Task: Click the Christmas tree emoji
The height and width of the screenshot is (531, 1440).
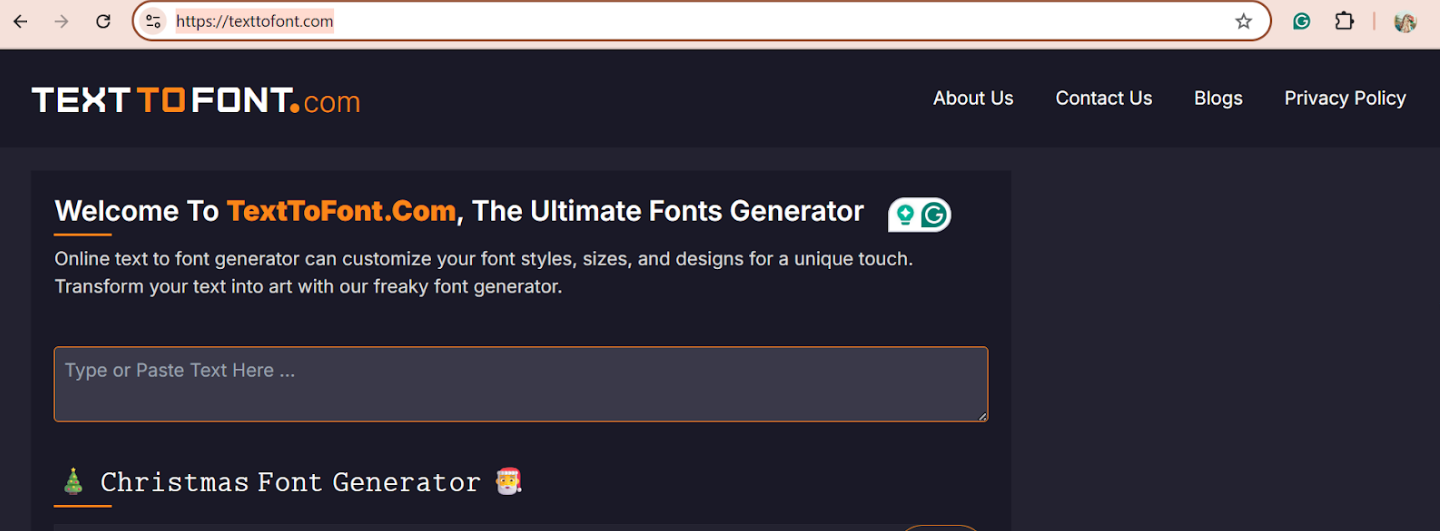Action: pyautogui.click(x=73, y=482)
